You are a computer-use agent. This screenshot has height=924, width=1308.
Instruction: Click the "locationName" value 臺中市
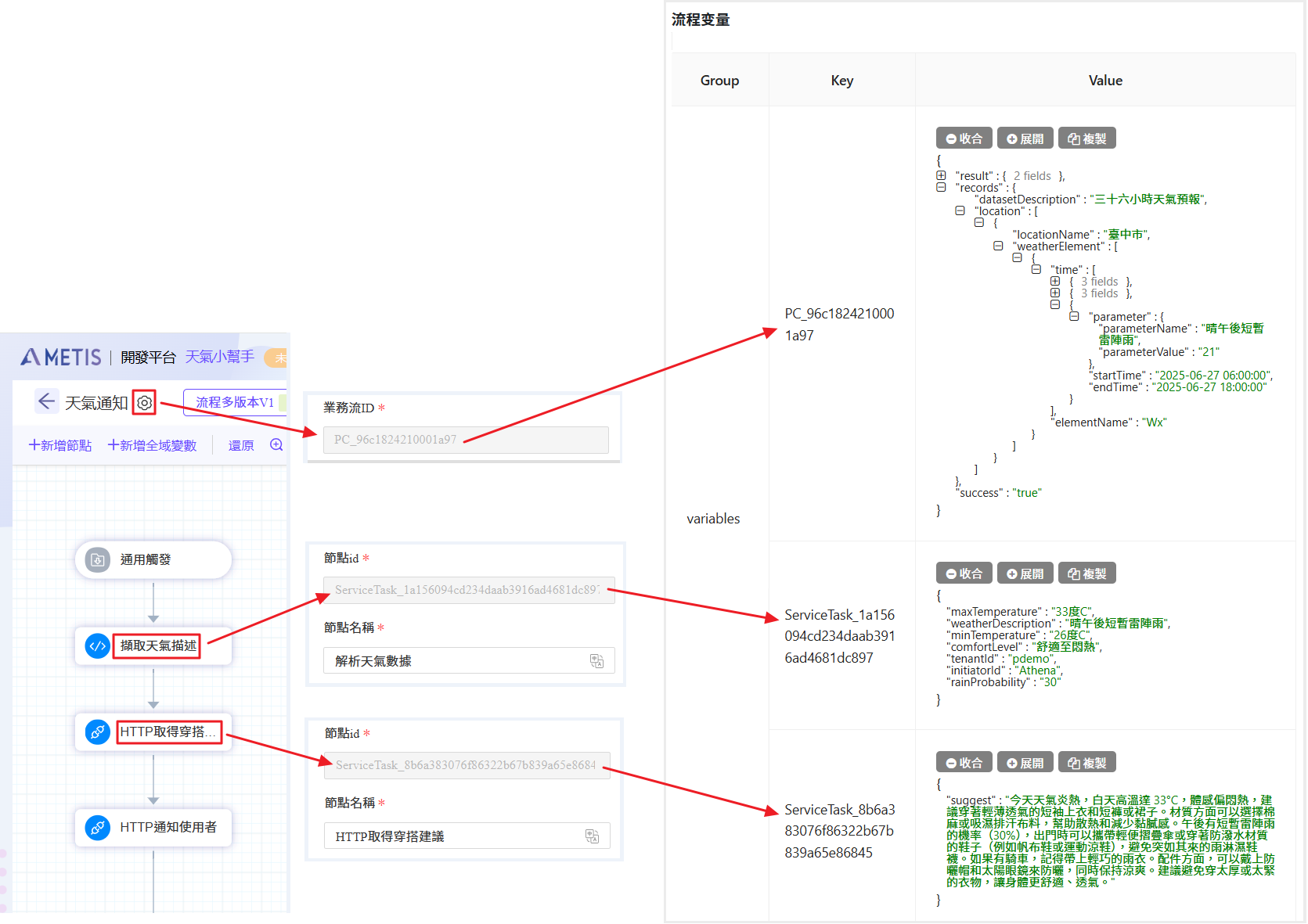pyautogui.click(x=1126, y=234)
